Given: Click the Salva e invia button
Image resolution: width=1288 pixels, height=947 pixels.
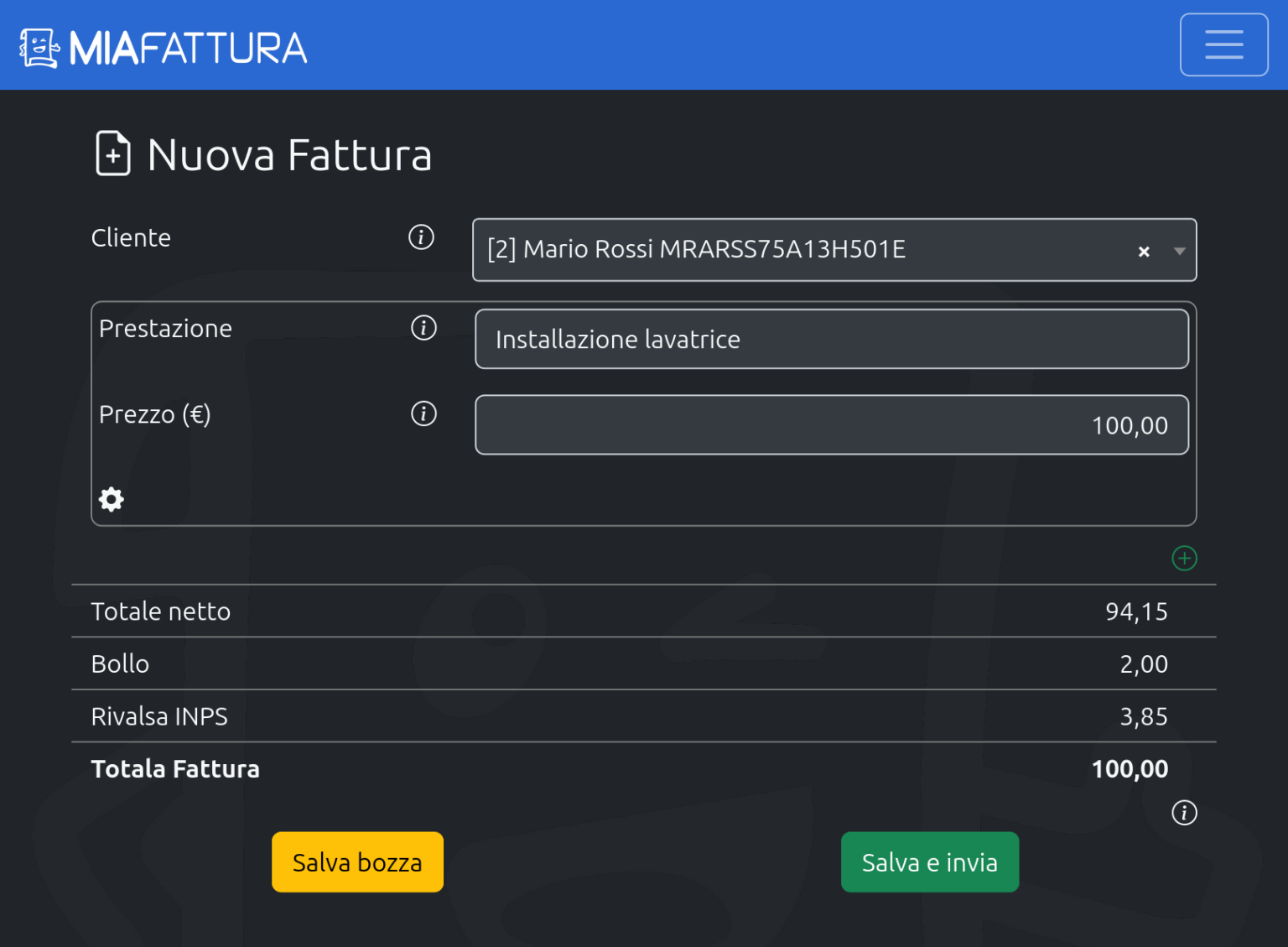Looking at the screenshot, I should pos(929,861).
